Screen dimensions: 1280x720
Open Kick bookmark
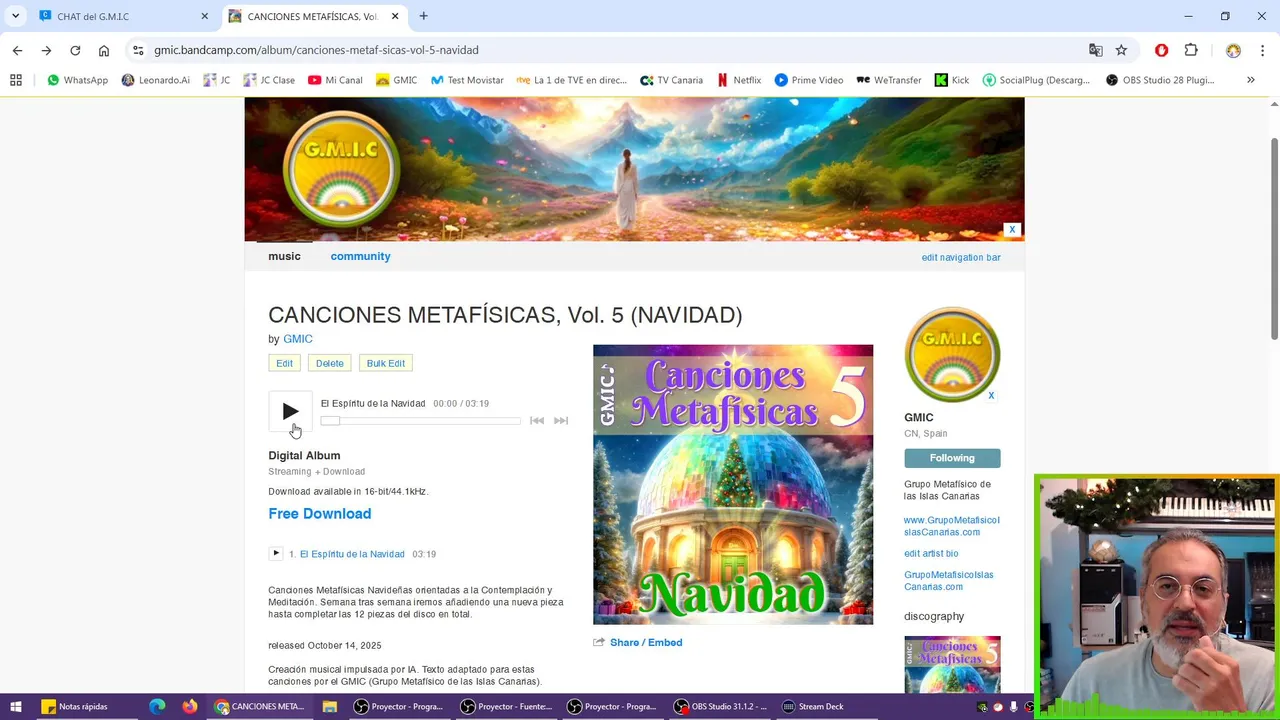[x=952, y=80]
